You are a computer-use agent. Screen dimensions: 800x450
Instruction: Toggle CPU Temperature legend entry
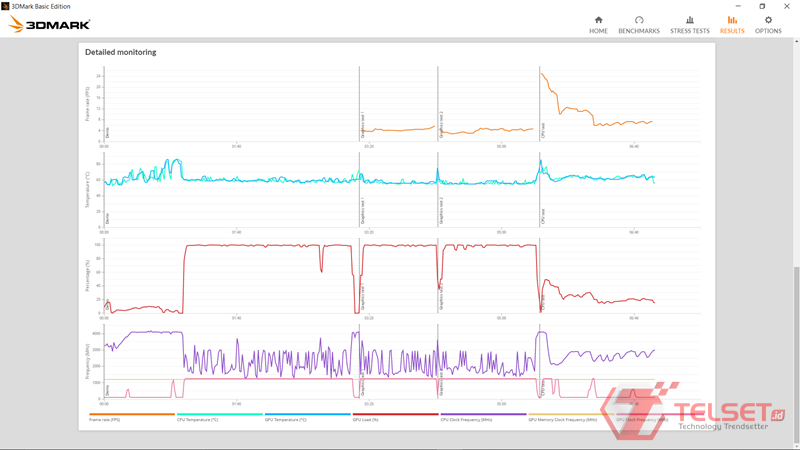pos(219,417)
